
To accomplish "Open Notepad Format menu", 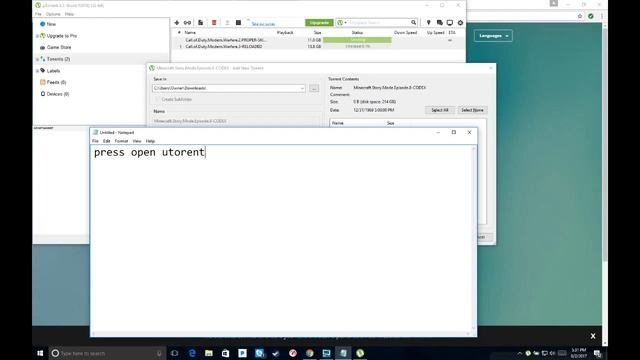I will [x=121, y=141].
